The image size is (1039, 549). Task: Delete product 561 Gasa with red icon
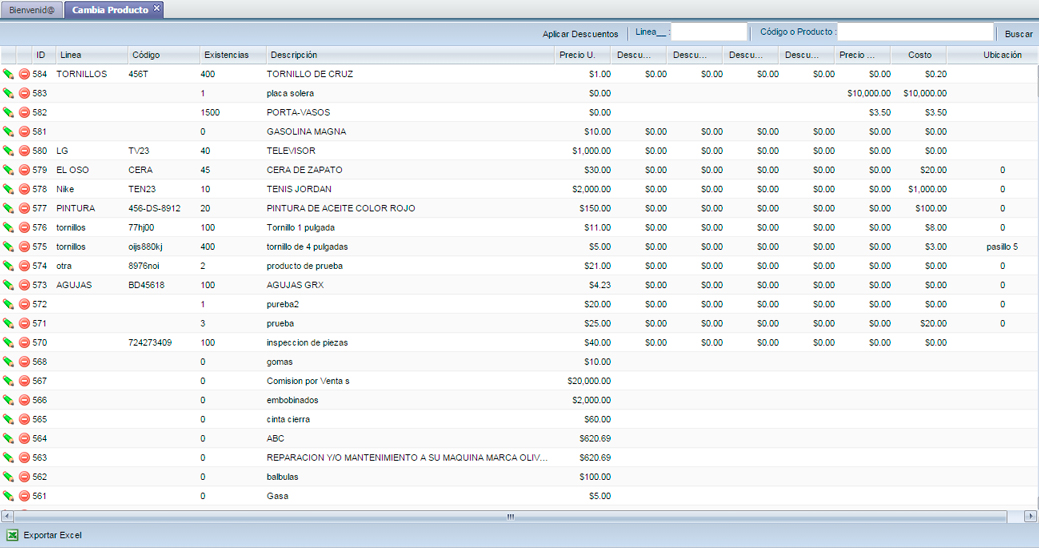tap(25, 496)
